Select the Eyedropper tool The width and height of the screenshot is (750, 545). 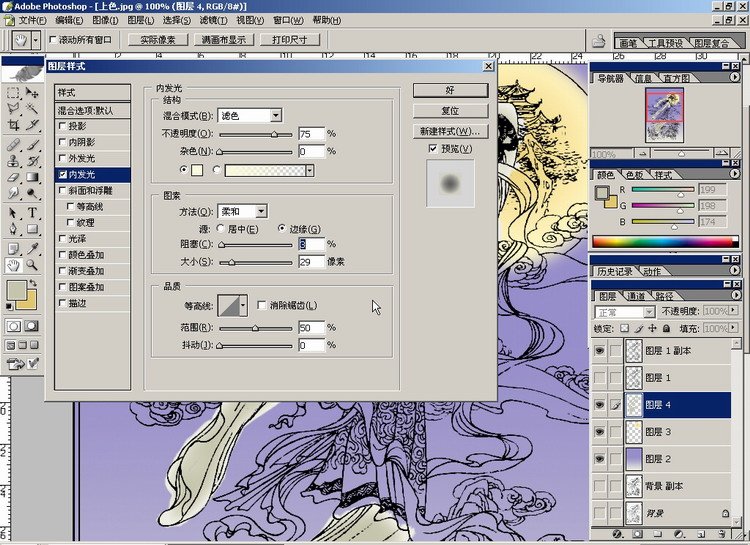tap(32, 248)
